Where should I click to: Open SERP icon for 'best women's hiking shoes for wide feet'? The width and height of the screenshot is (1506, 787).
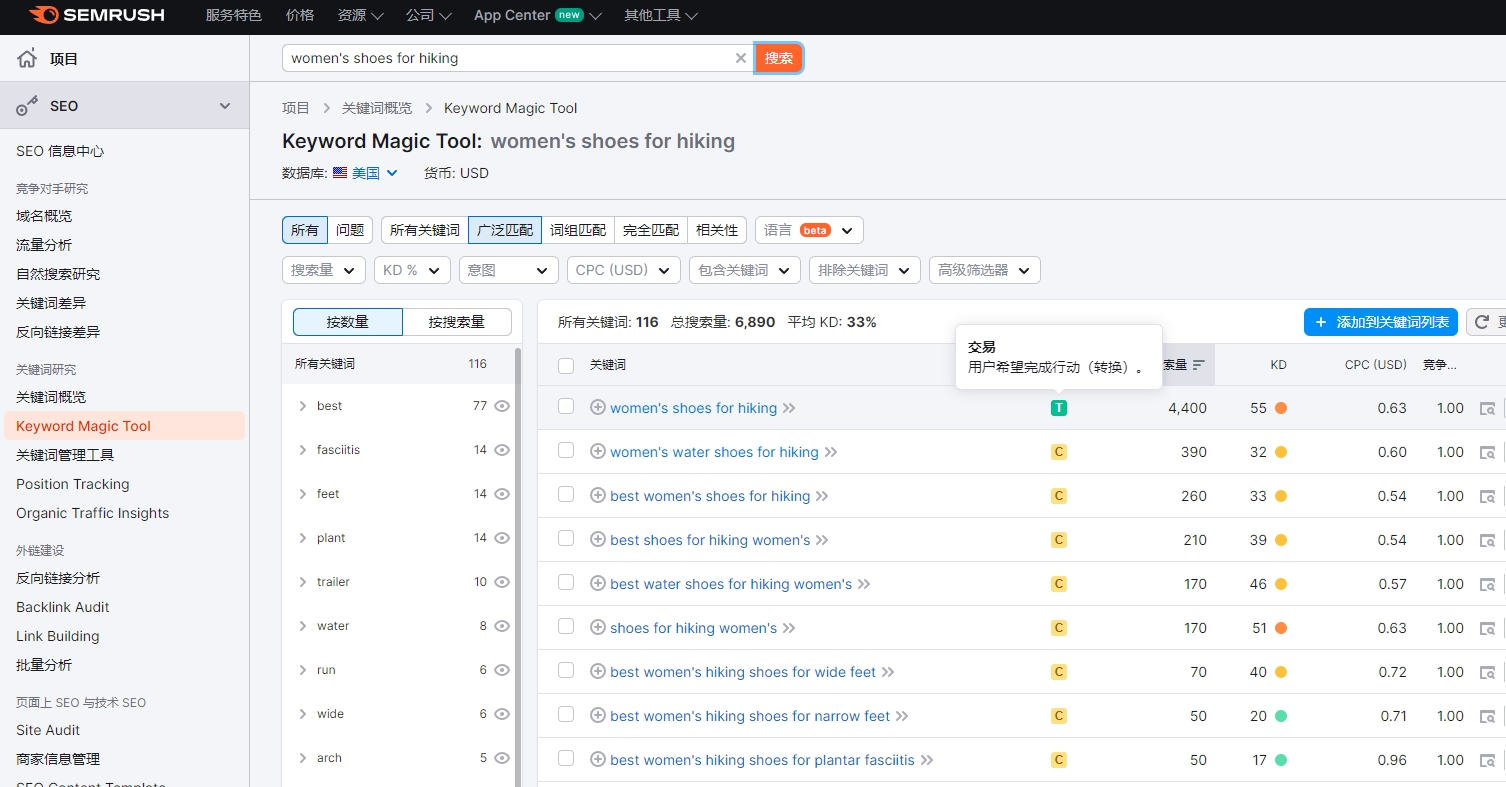(x=1487, y=672)
